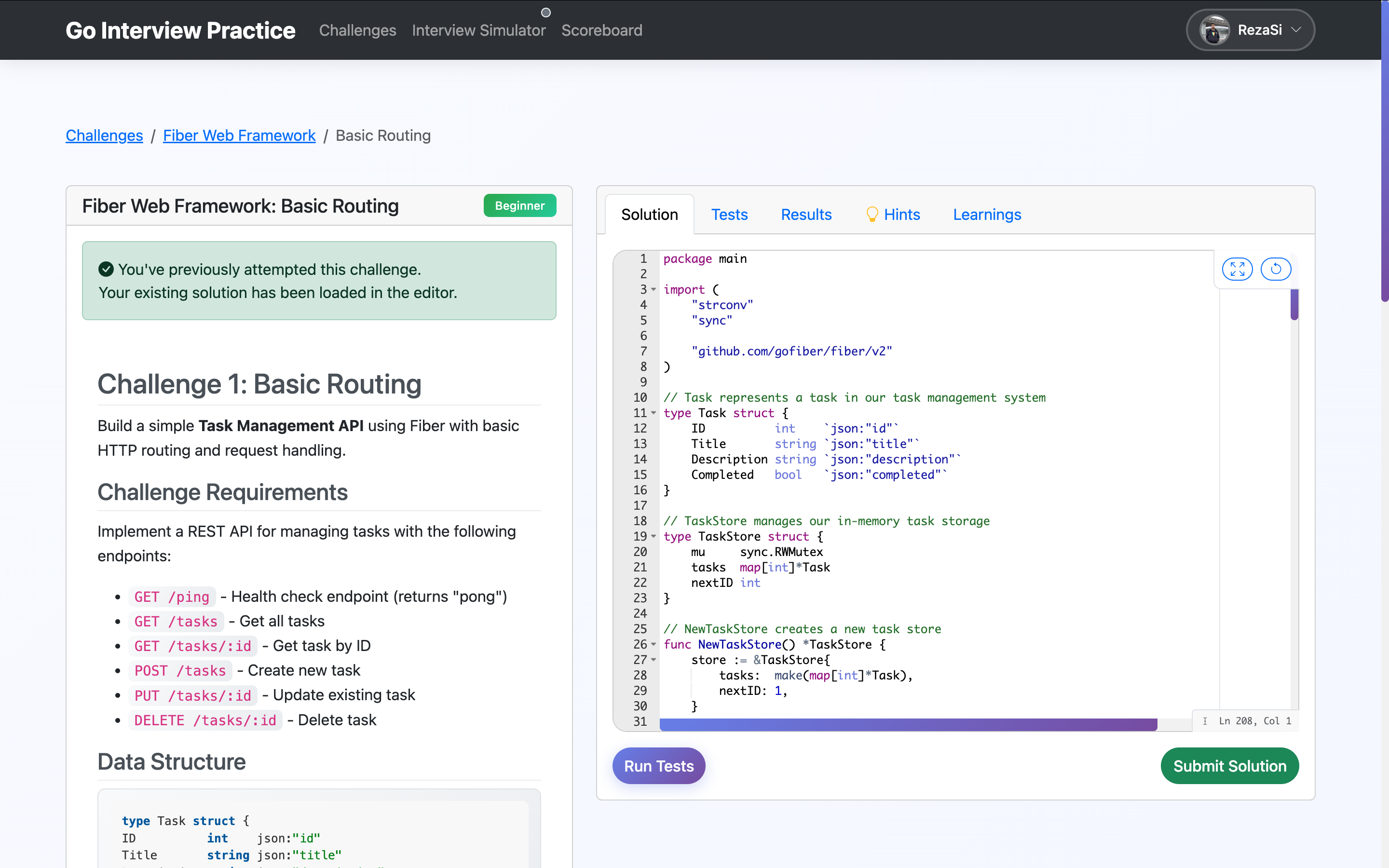Screen dimensions: 1389x868
Task: Click the green checkmark icon in notice
Action: [106, 269]
